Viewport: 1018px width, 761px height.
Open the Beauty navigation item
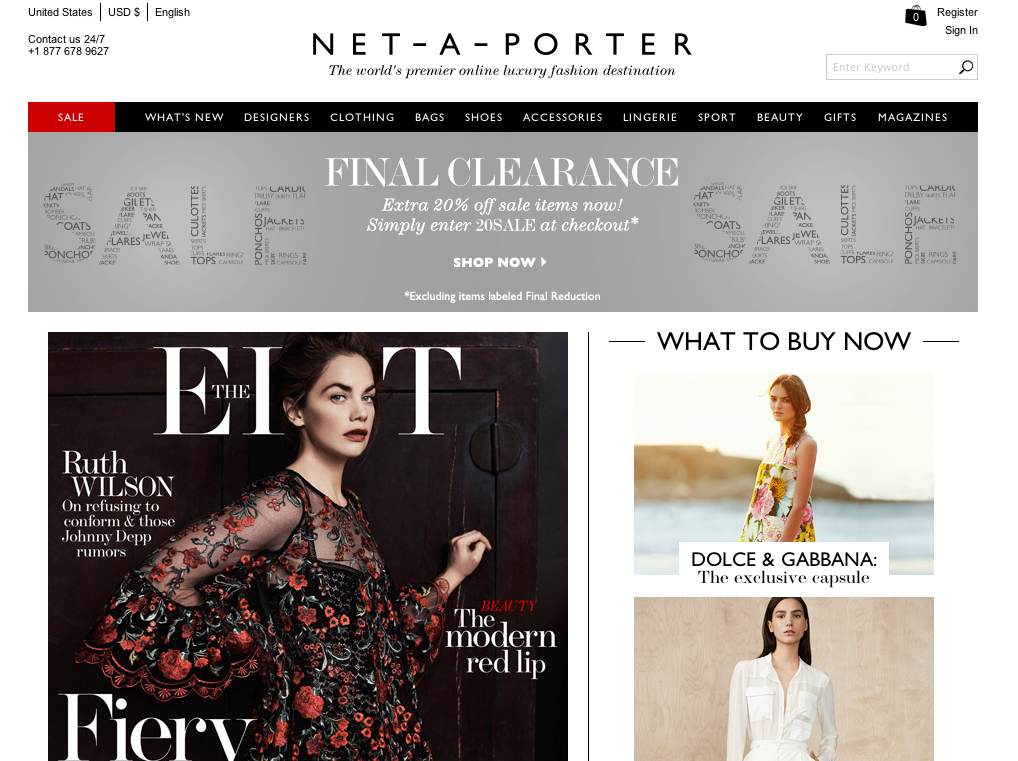pos(780,118)
